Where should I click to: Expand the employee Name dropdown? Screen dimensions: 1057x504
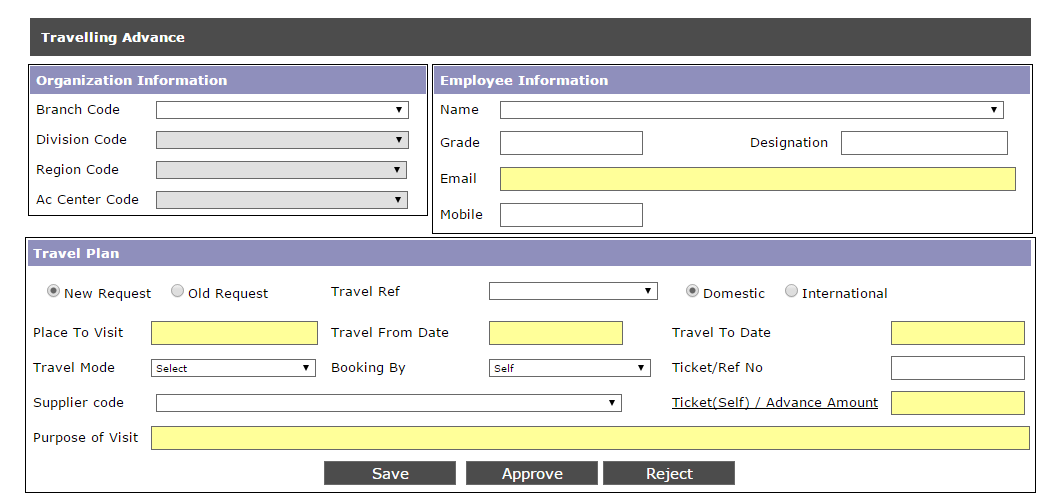751,110
